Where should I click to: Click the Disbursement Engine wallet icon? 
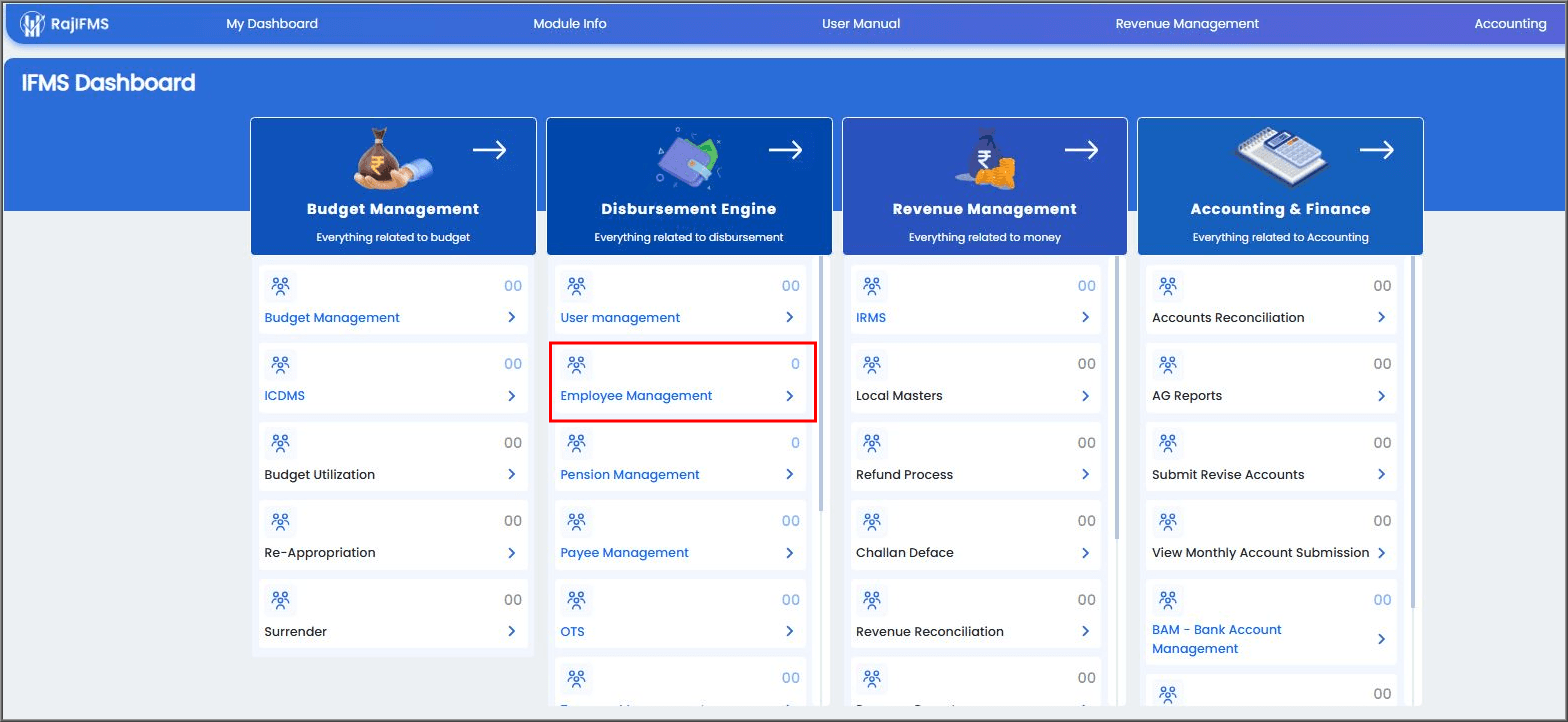click(687, 158)
